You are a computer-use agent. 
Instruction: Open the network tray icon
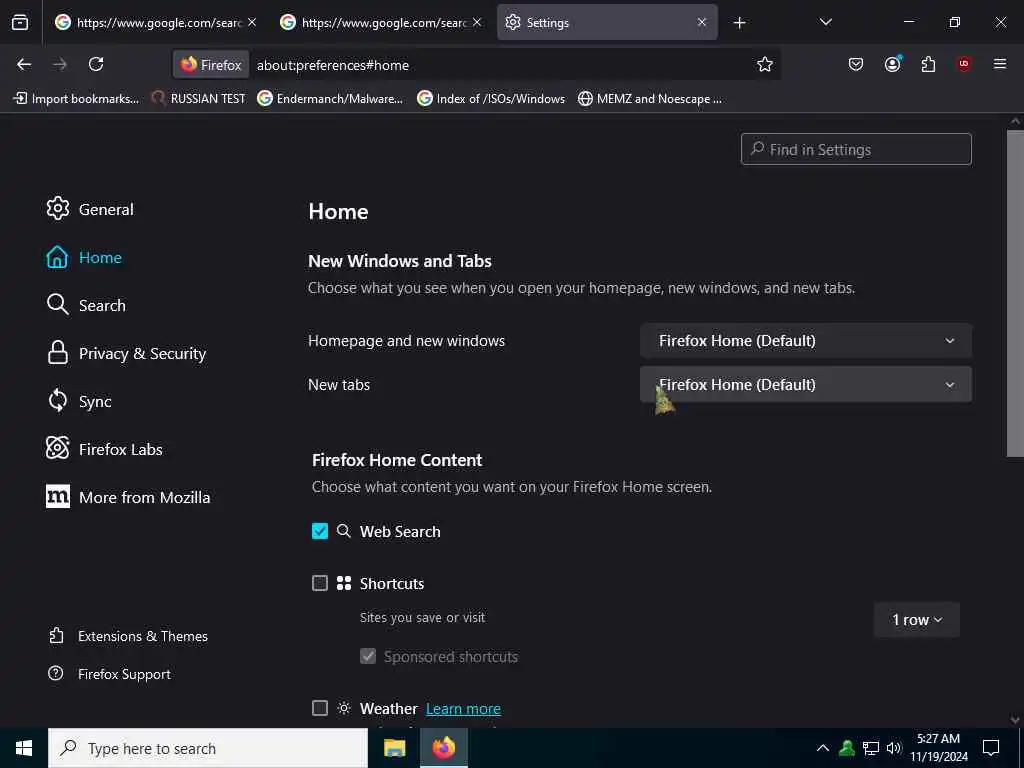click(x=871, y=748)
